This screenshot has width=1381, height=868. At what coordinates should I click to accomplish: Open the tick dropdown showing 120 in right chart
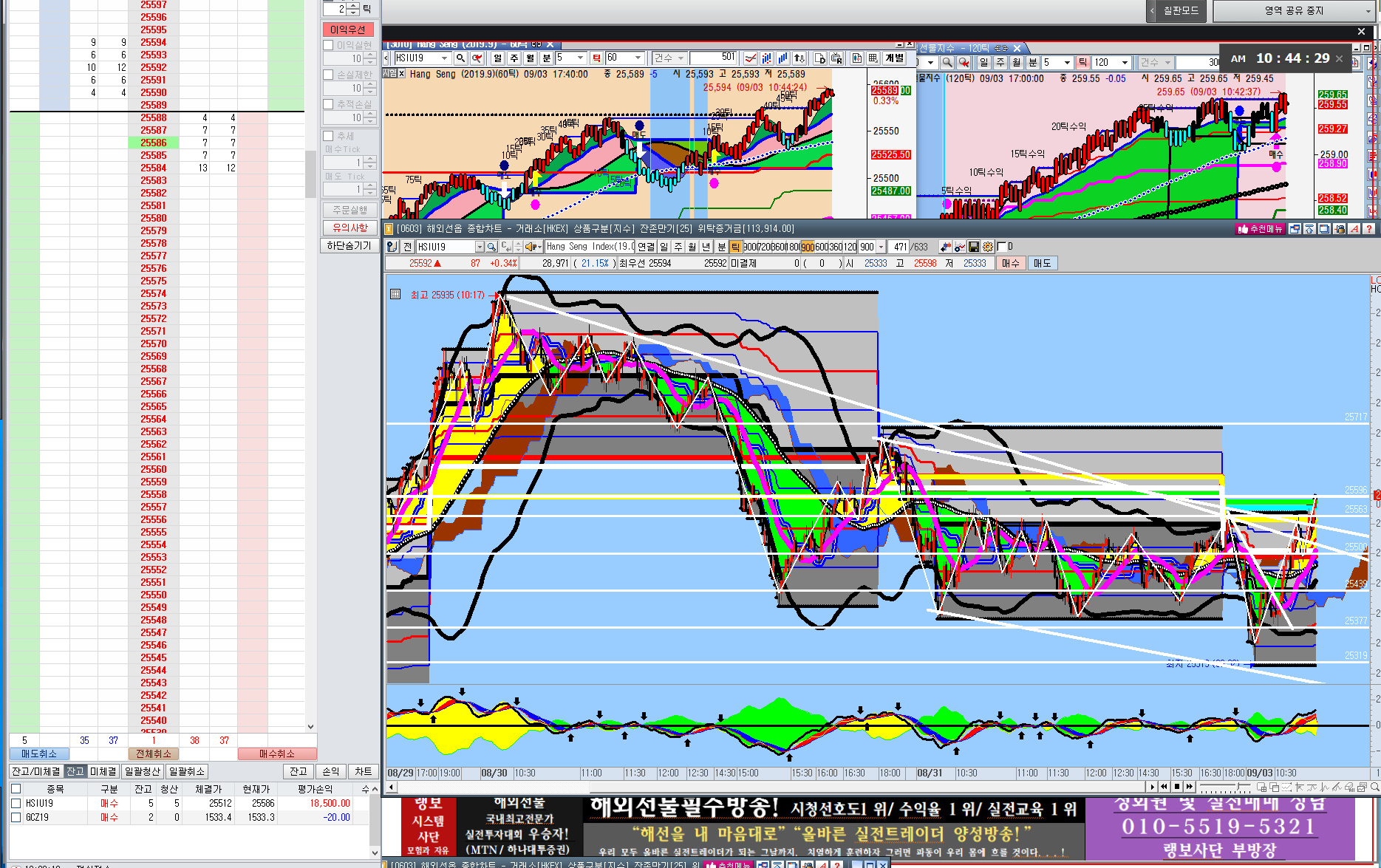click(x=1125, y=63)
